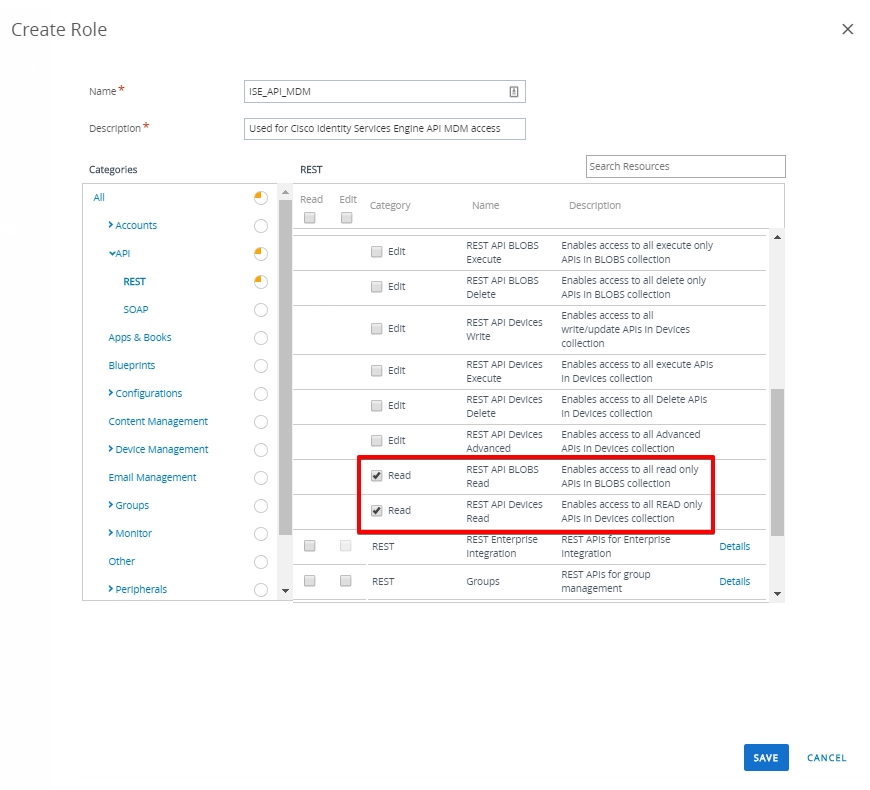Open Details link for Groups REST
The height and width of the screenshot is (790, 870).
734,582
